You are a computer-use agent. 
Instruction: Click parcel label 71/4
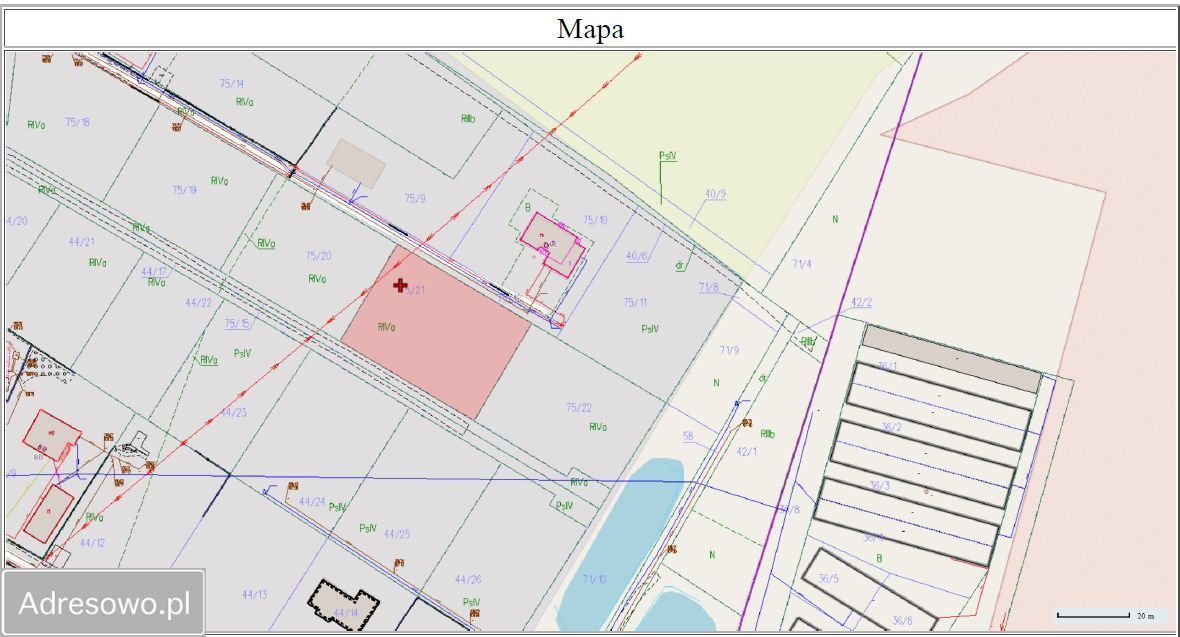[801, 264]
